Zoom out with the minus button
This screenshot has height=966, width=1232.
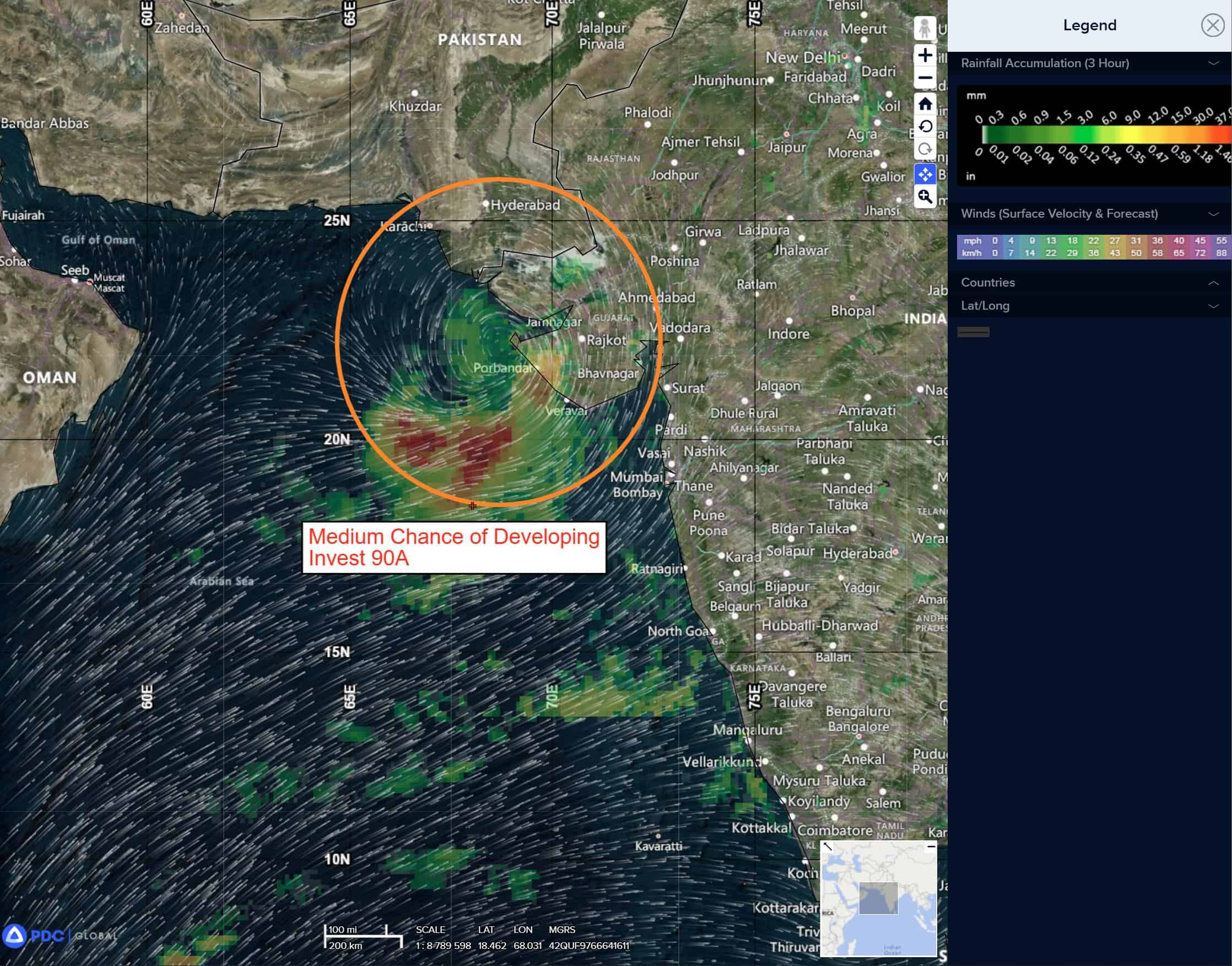(x=925, y=78)
